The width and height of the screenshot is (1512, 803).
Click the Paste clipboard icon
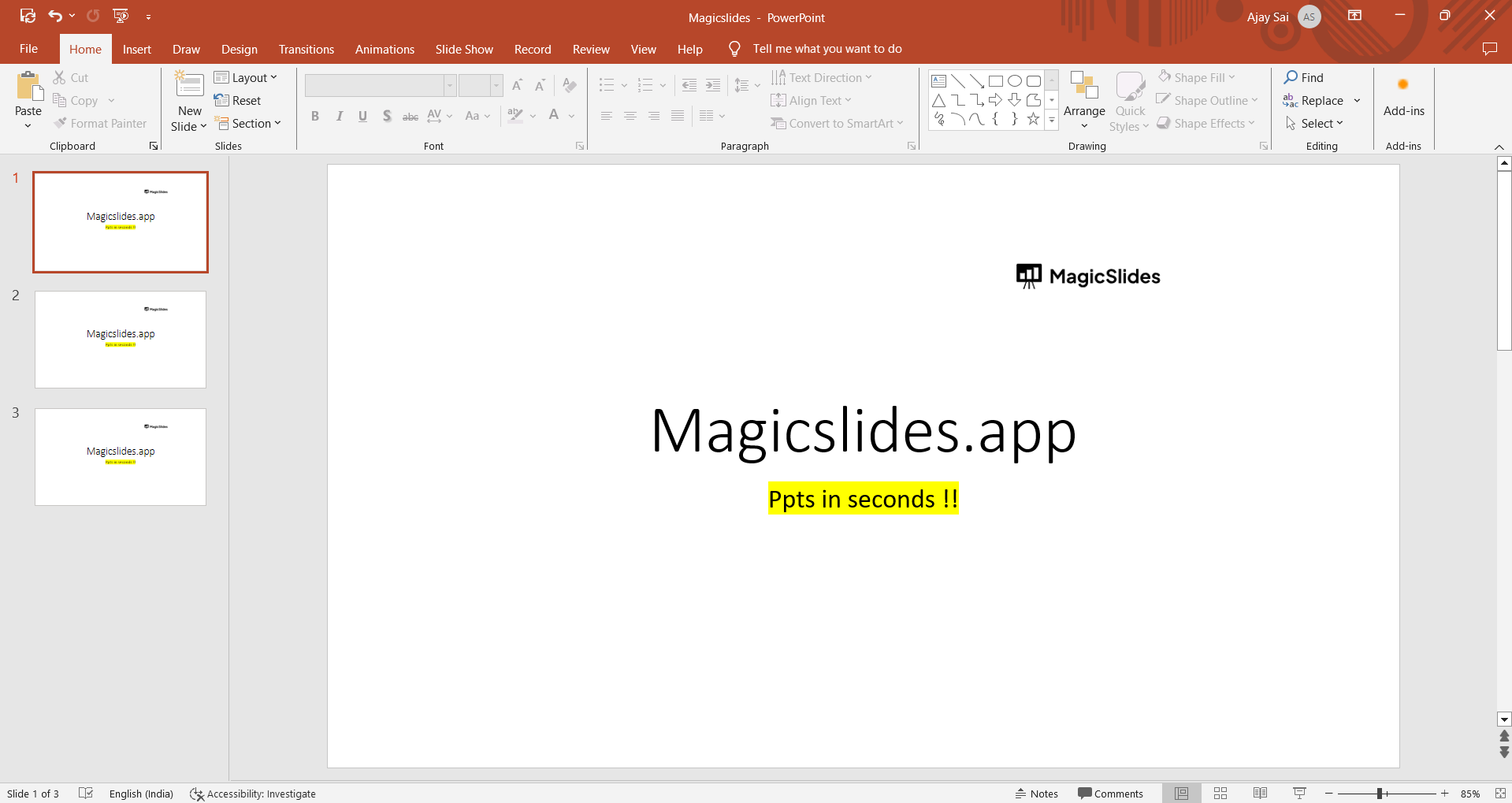tap(29, 87)
